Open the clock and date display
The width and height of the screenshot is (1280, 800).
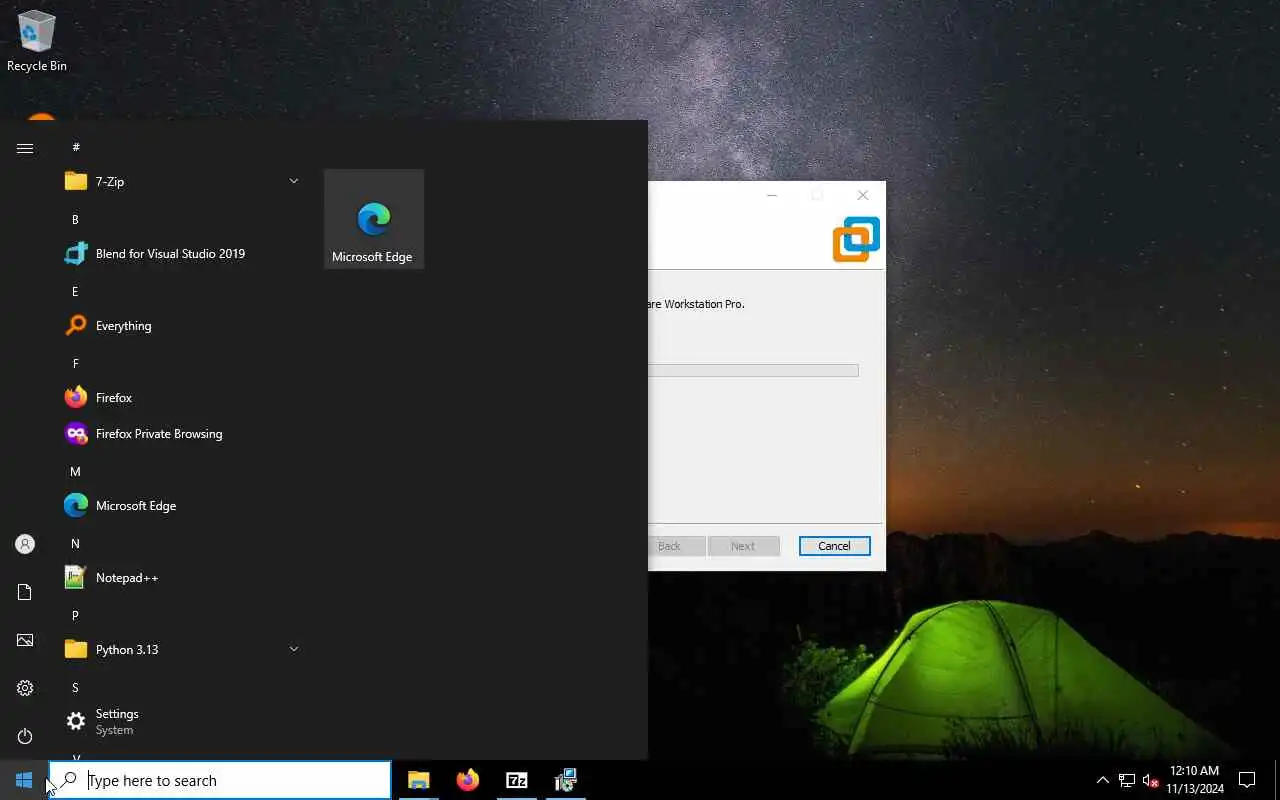[1194, 780]
